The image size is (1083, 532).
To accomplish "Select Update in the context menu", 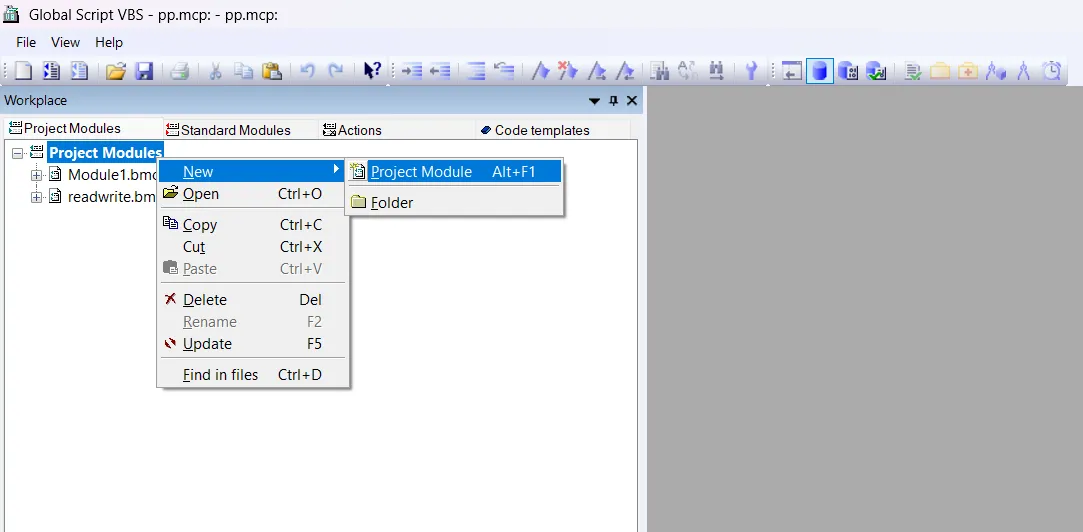I will (252, 344).
